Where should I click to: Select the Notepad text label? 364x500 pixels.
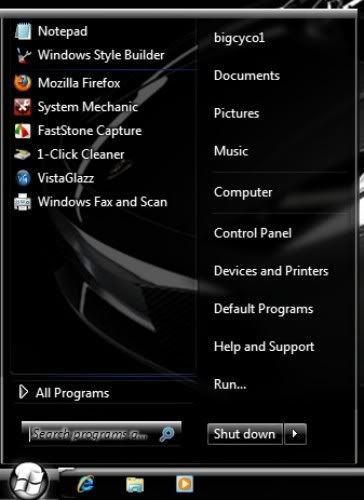[63, 31]
